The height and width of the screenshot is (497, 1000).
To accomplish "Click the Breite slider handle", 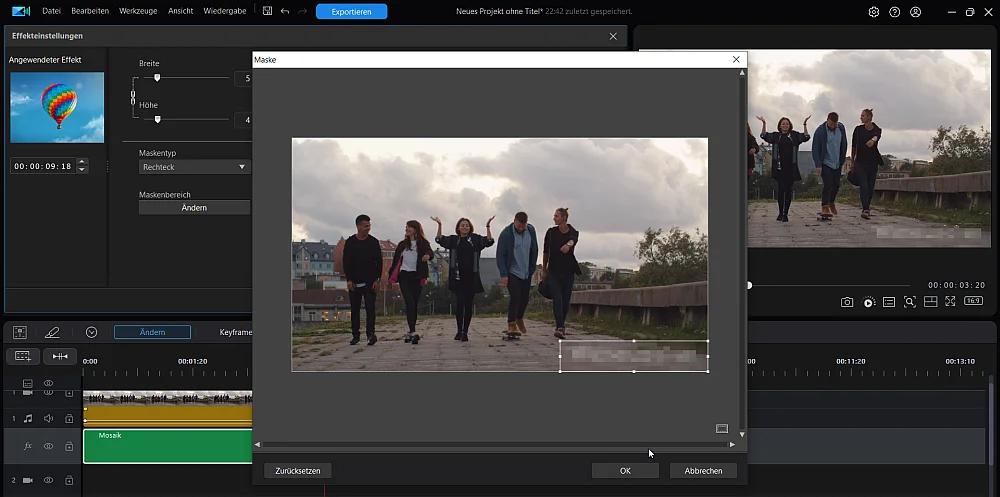I will click(x=157, y=77).
